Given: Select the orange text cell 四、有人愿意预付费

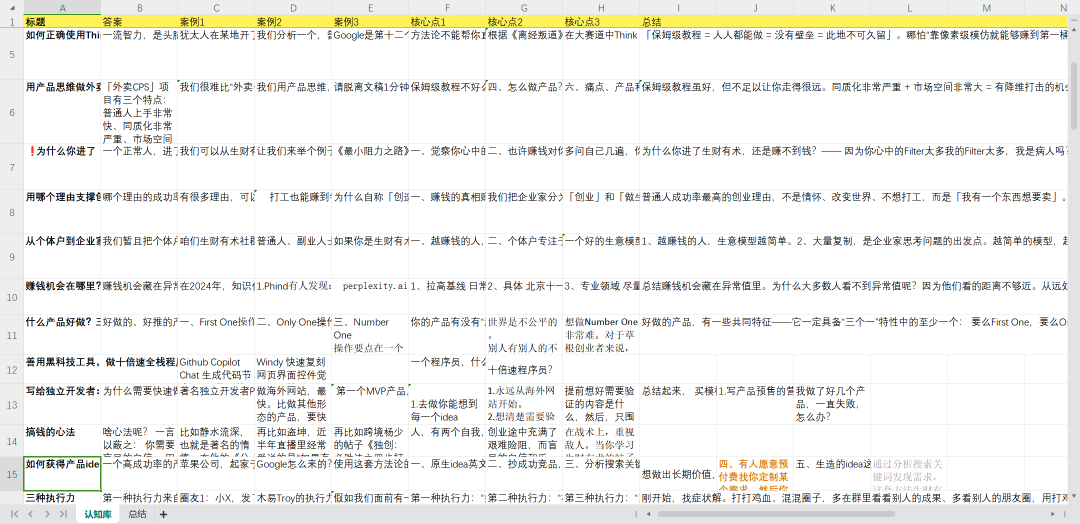Looking at the screenshot, I should coord(755,474).
